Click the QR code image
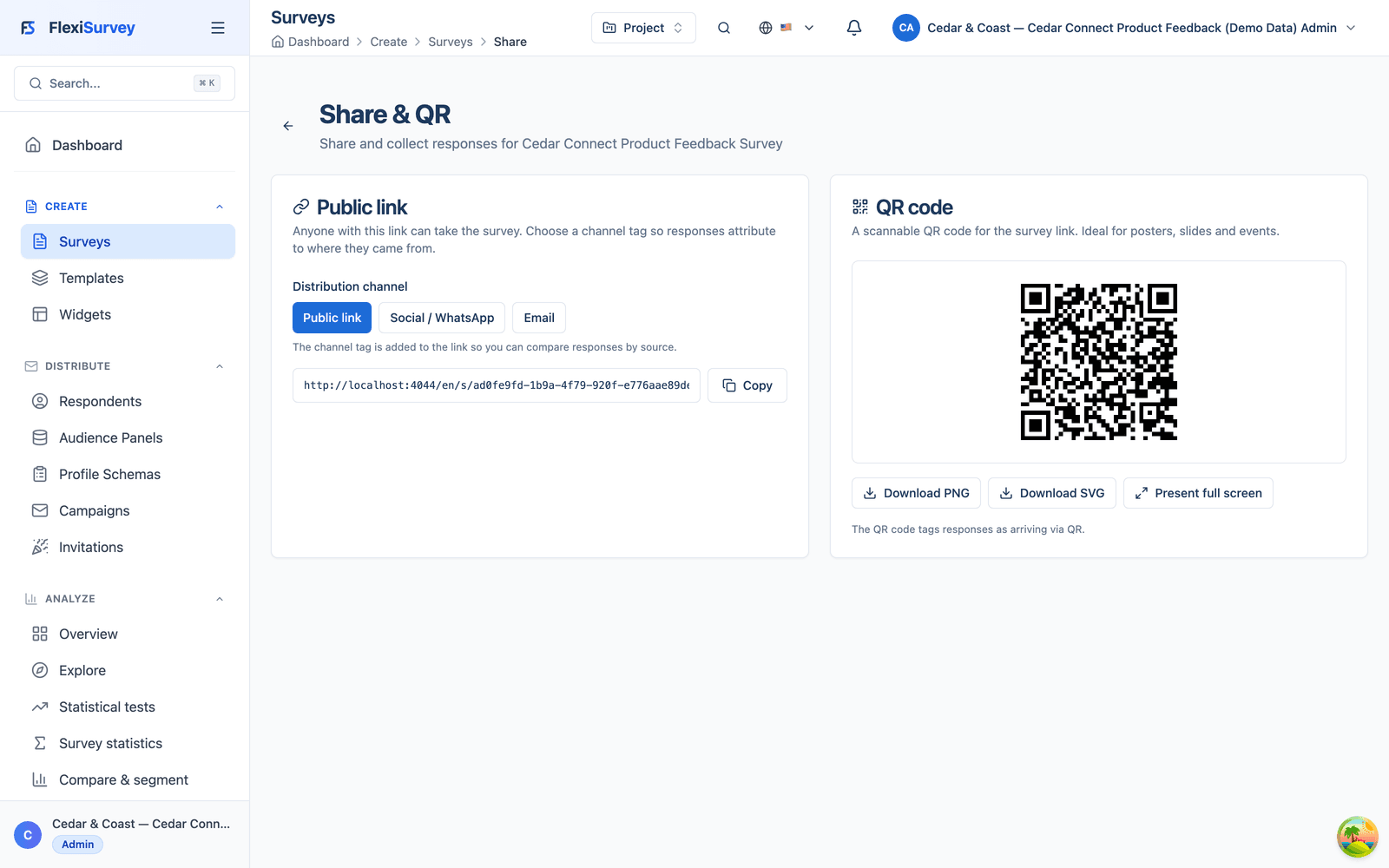The image size is (1389, 868). point(1099,362)
